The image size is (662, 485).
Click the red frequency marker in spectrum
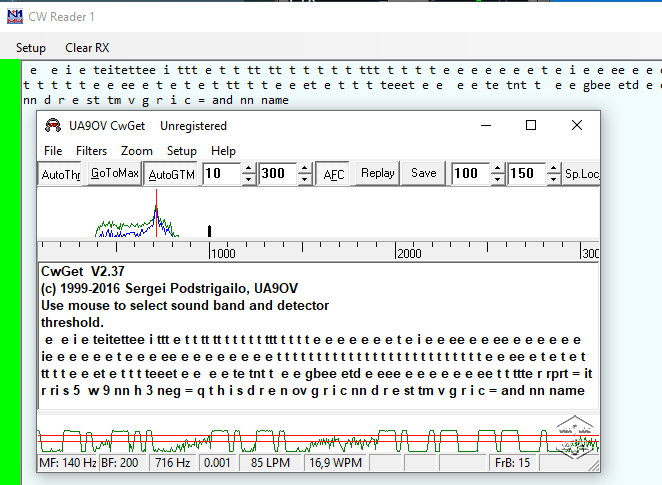[156, 213]
